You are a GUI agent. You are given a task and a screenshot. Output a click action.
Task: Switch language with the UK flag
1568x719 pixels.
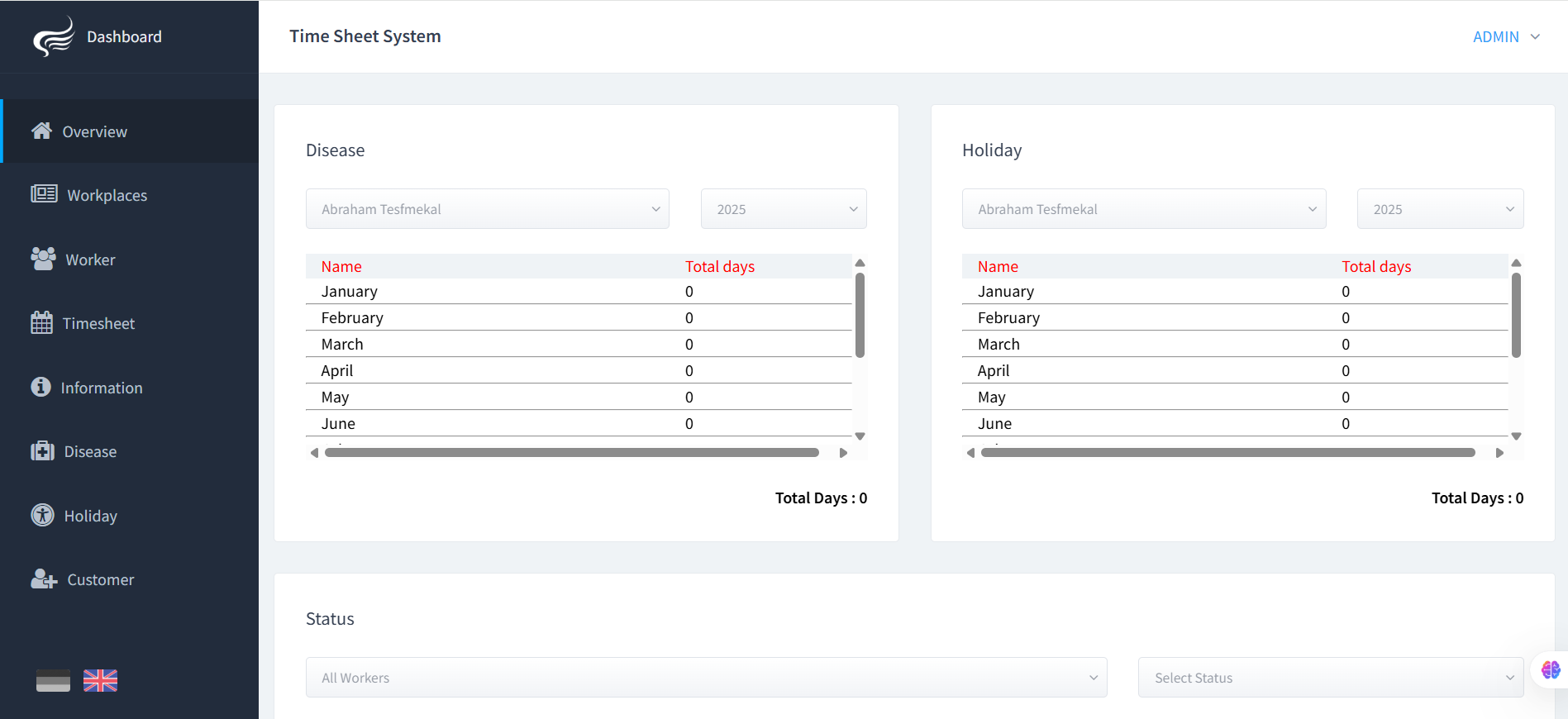[x=100, y=680]
